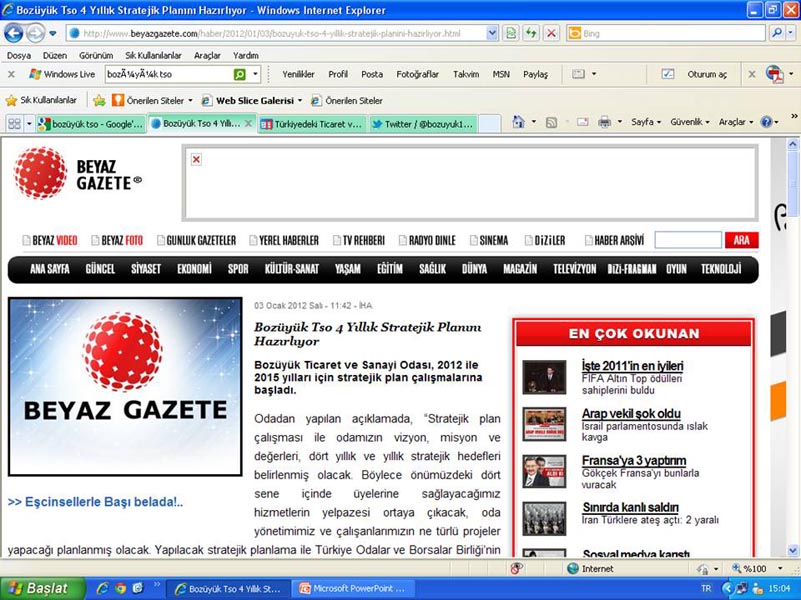Expand Bing search options dropdown
This screenshot has width=801, height=600.
click(x=791, y=33)
